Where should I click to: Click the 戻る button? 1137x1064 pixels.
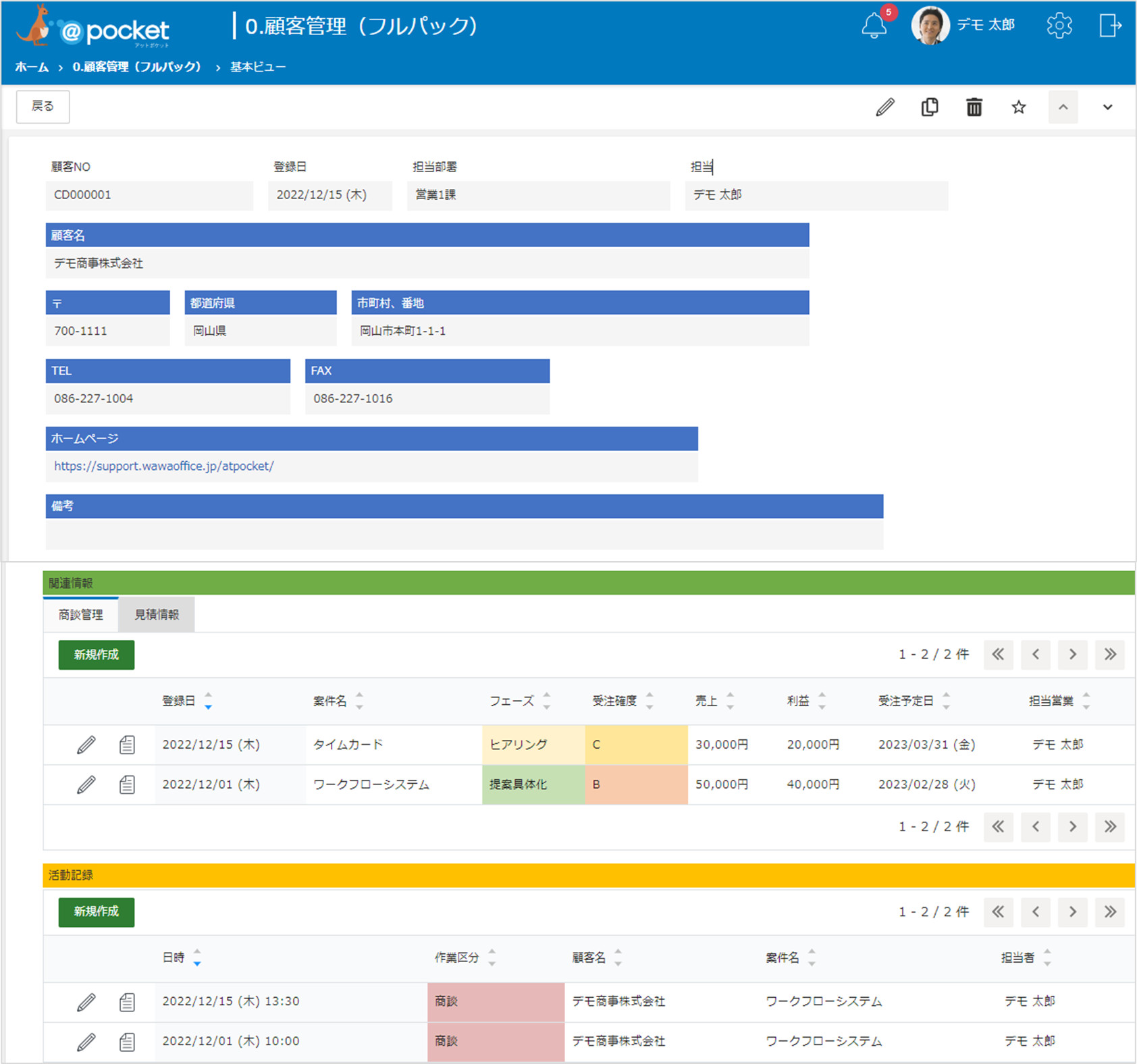[x=43, y=107]
